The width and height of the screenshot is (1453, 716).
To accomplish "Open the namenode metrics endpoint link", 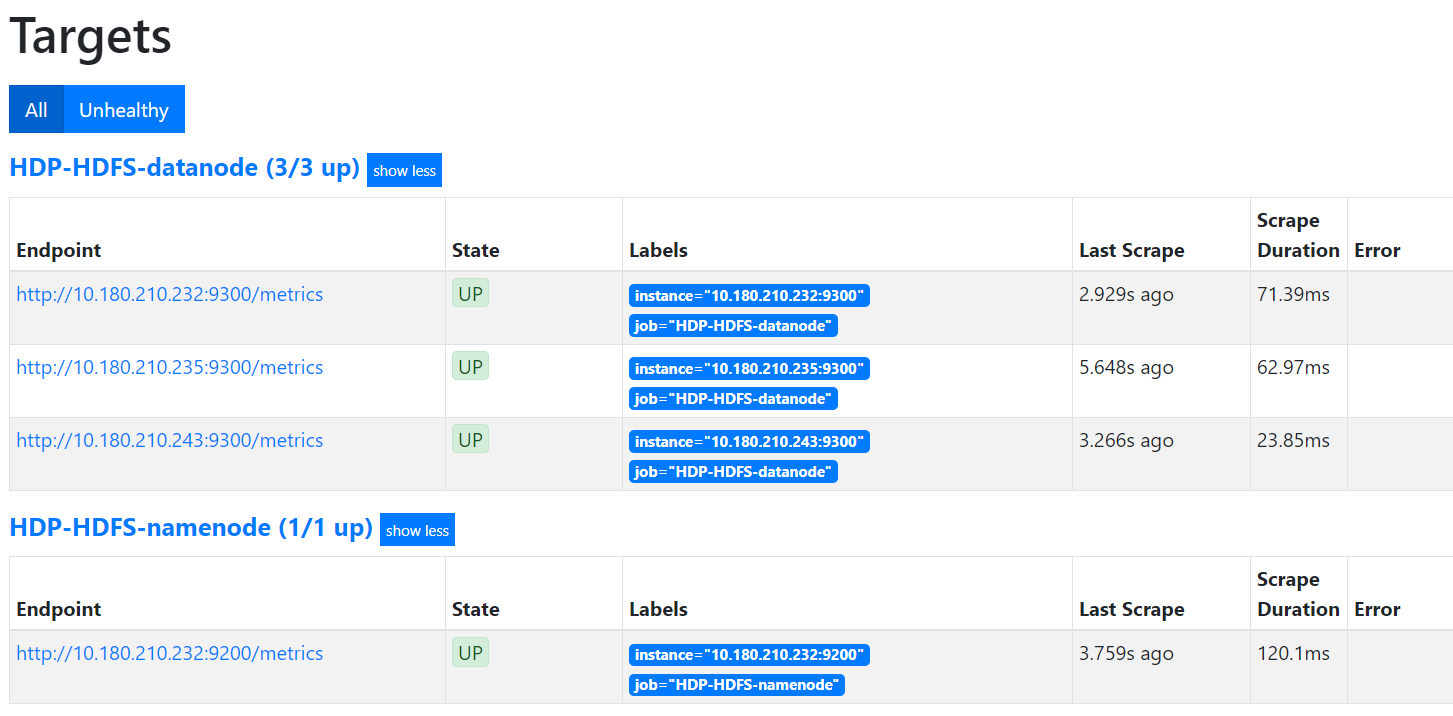I will pos(169,653).
